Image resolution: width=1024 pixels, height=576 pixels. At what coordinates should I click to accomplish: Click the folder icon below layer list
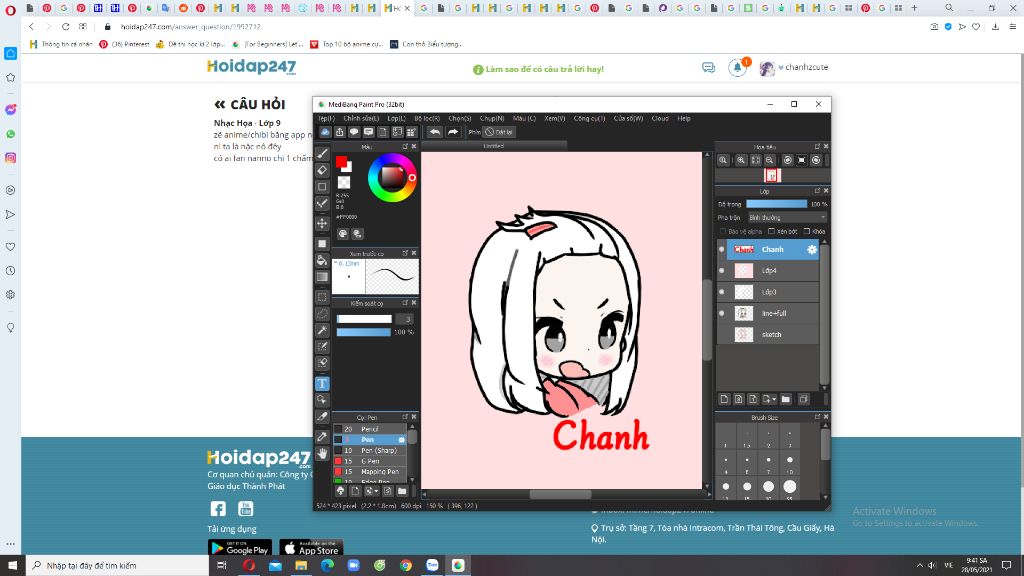point(786,399)
